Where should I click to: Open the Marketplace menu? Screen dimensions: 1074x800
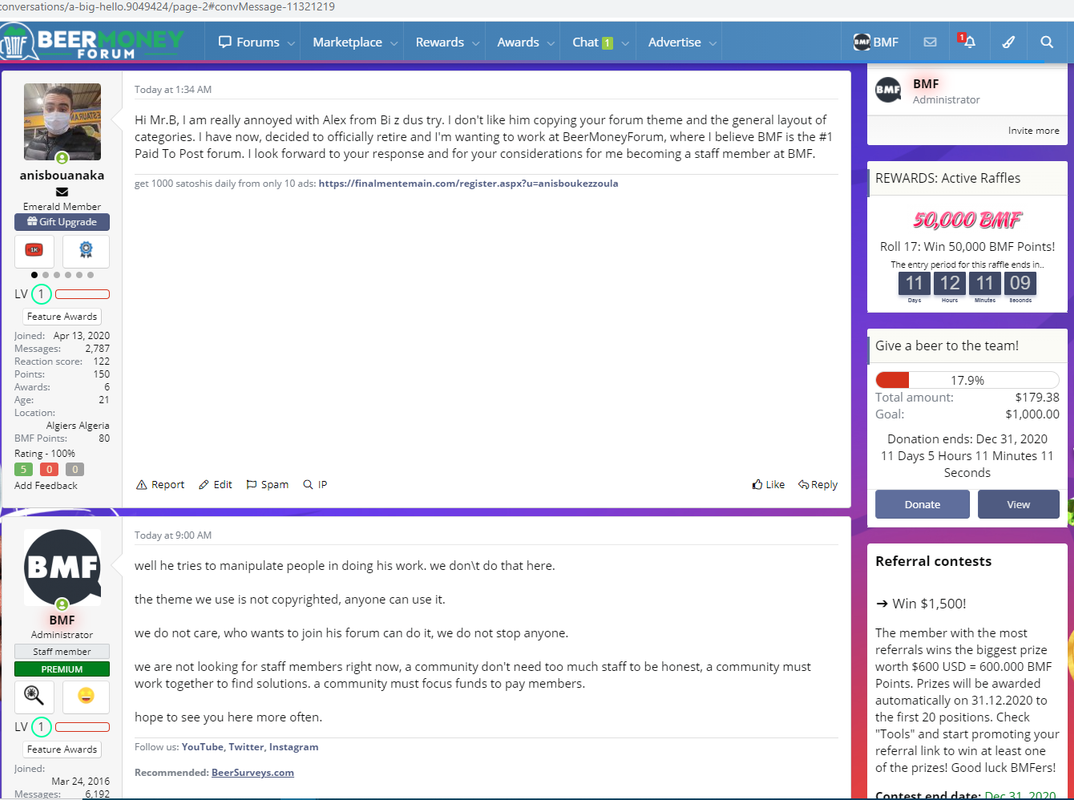[347, 42]
